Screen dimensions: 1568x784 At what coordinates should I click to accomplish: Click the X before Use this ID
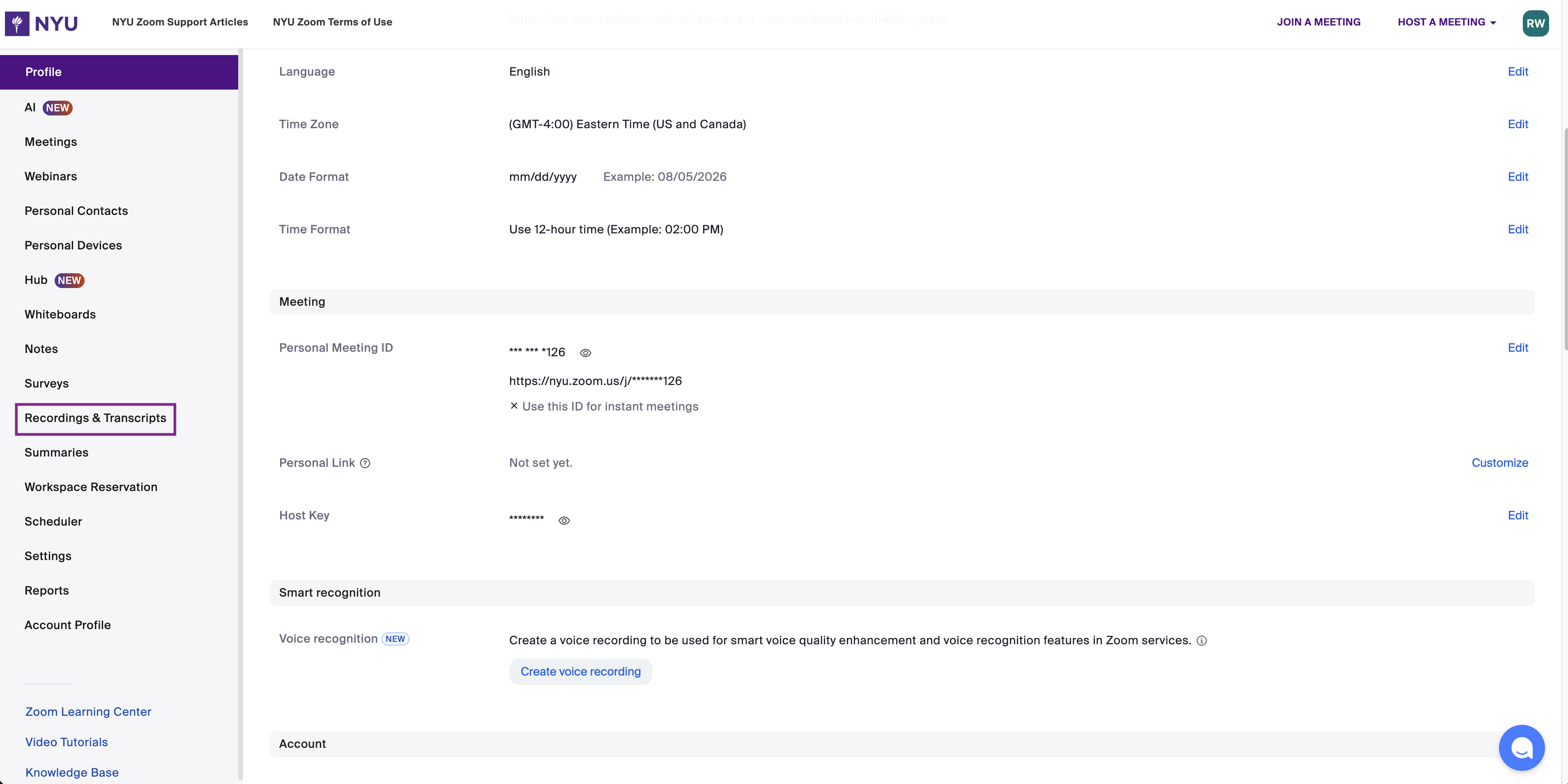click(514, 406)
